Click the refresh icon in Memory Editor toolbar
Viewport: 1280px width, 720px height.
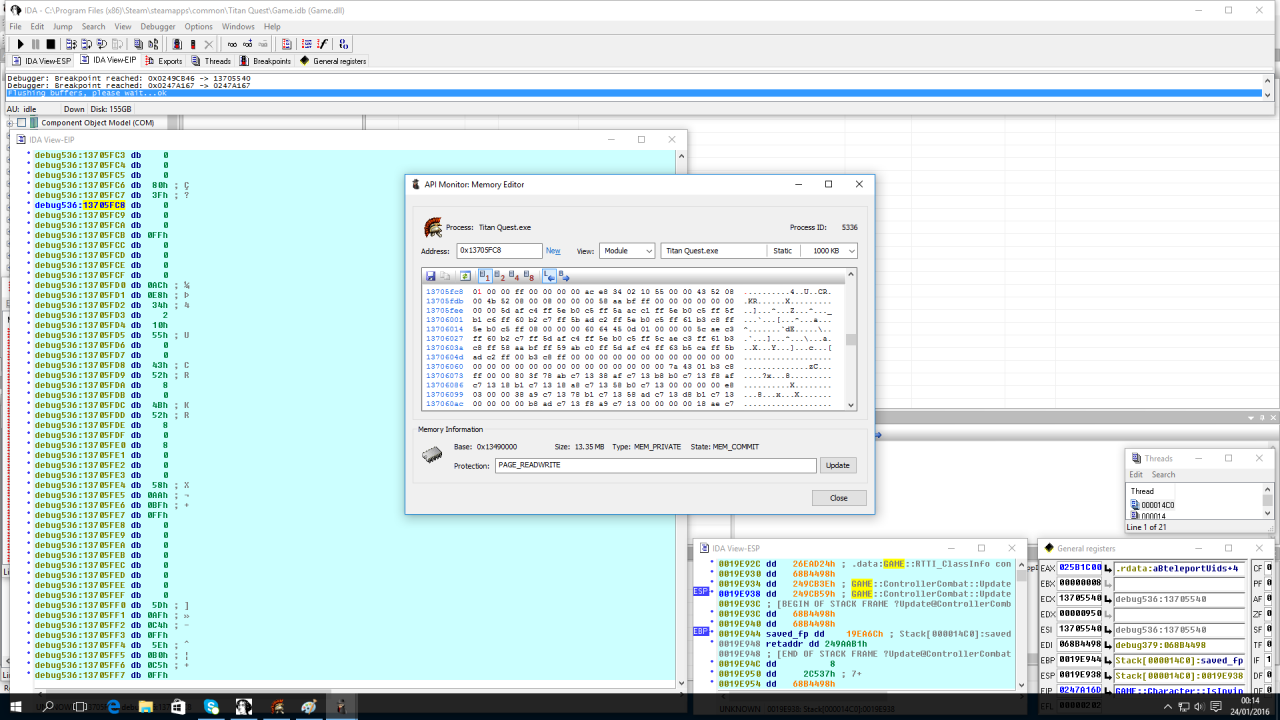click(x=465, y=275)
